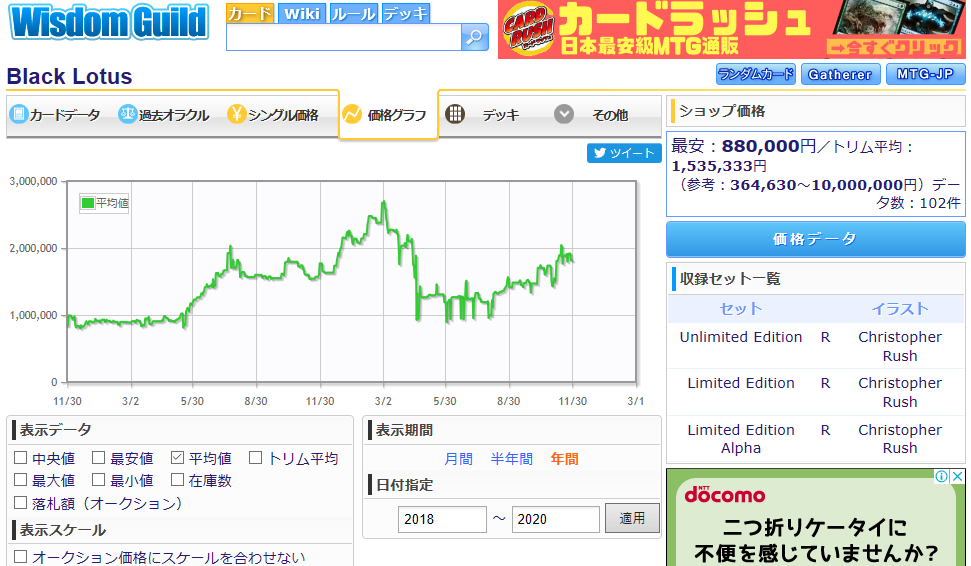Open the ad info icon
The width and height of the screenshot is (971, 566).
[941, 476]
